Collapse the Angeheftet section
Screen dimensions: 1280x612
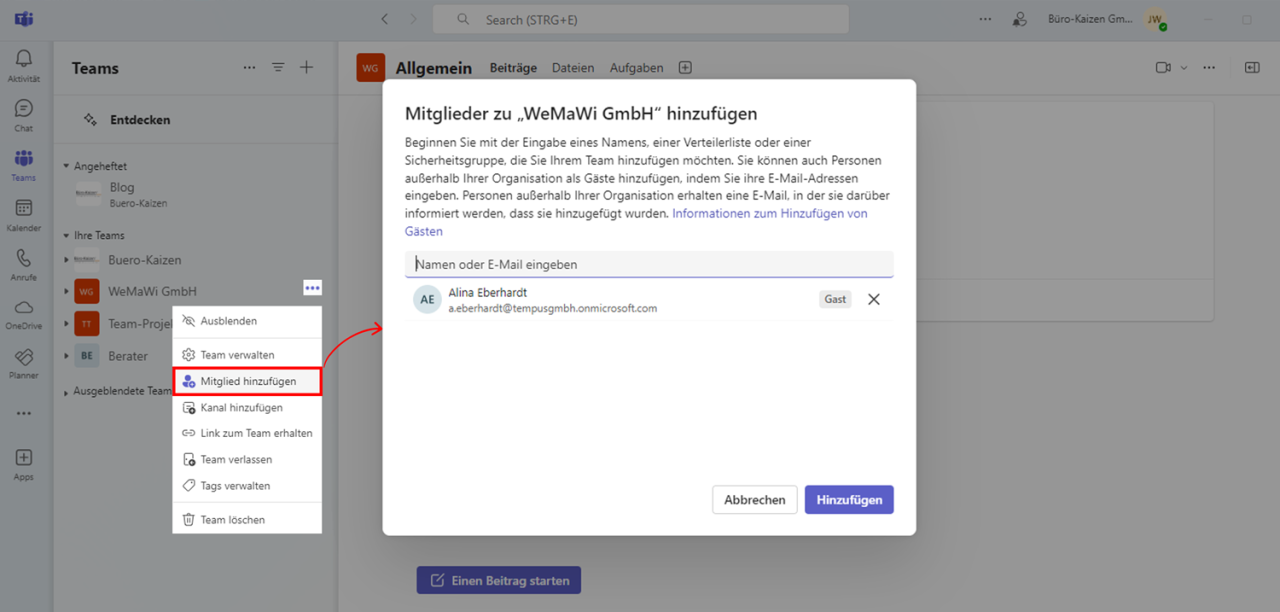point(67,166)
